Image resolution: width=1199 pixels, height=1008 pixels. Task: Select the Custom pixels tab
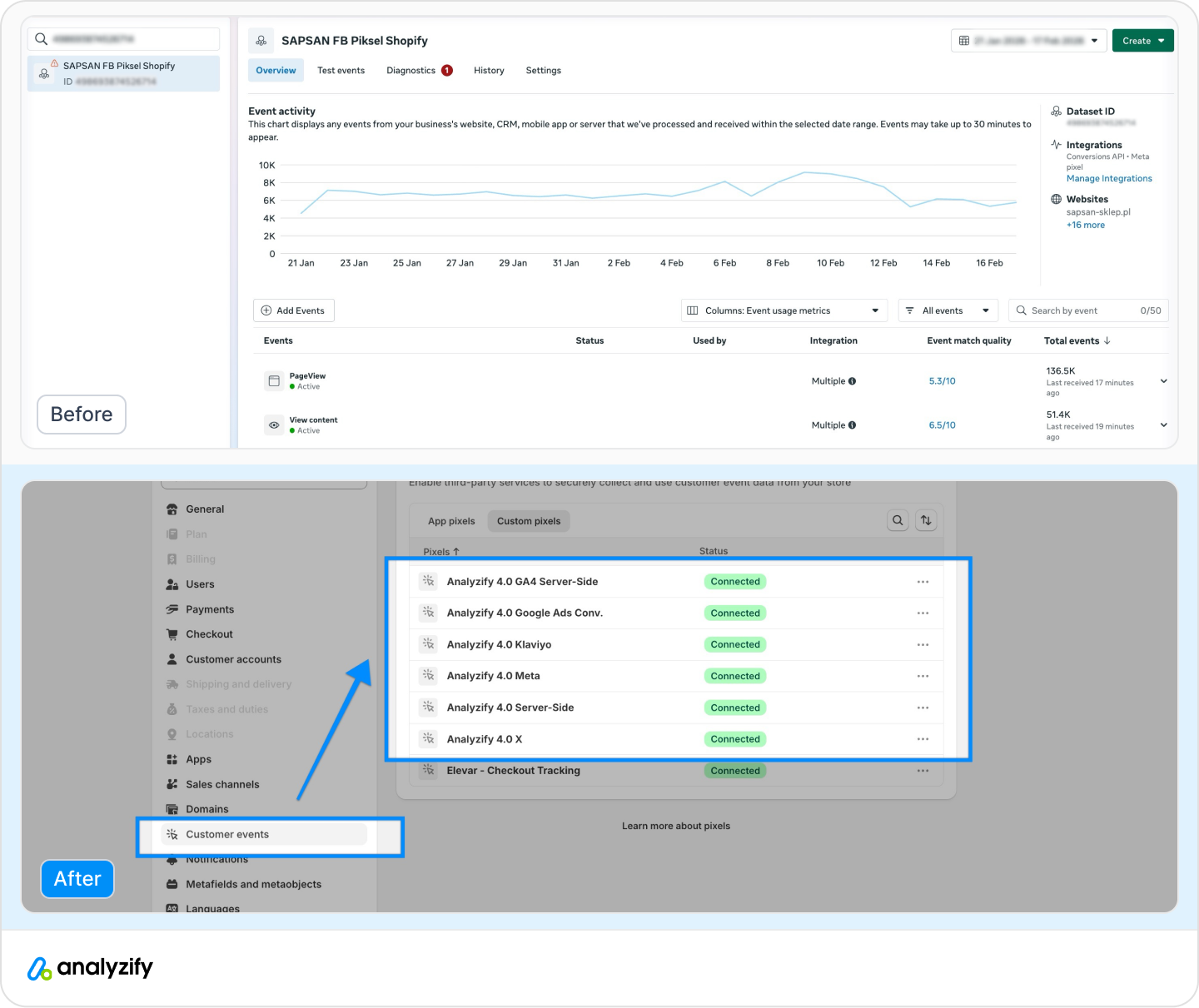tap(529, 521)
